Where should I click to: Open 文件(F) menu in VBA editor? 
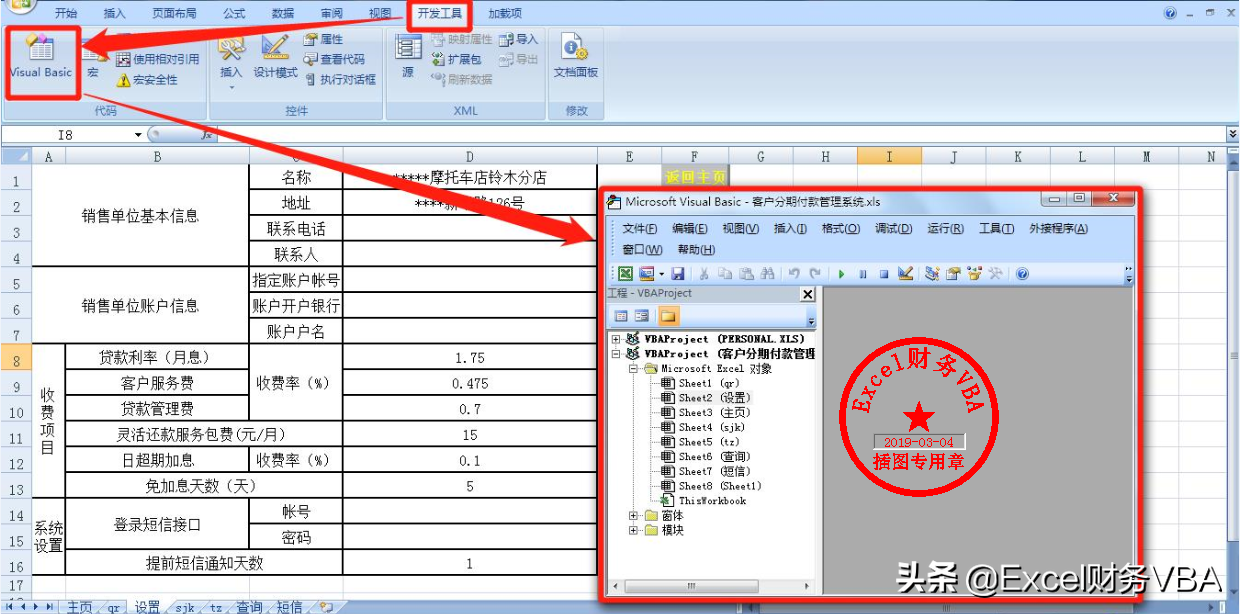point(640,229)
